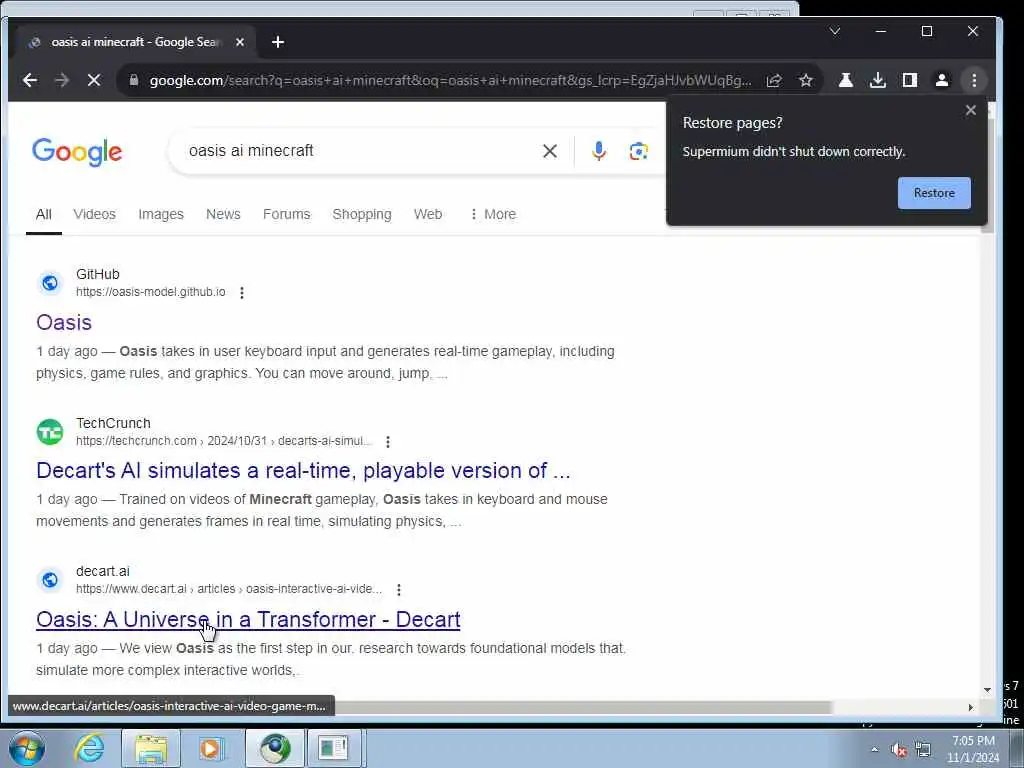Switch to Web results
The height and width of the screenshot is (768, 1024).
tap(428, 214)
